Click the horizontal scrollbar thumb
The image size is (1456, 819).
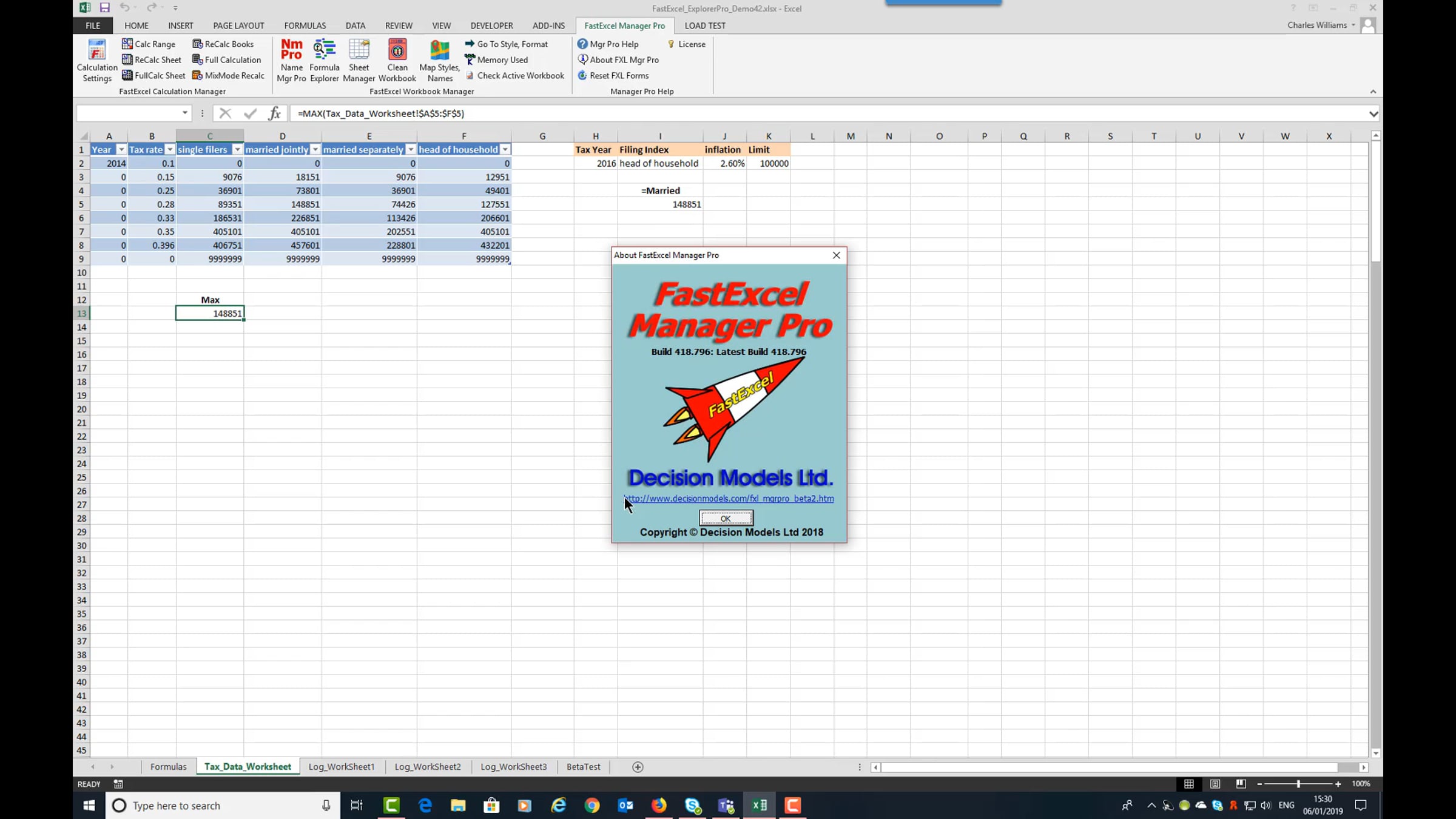1109,767
